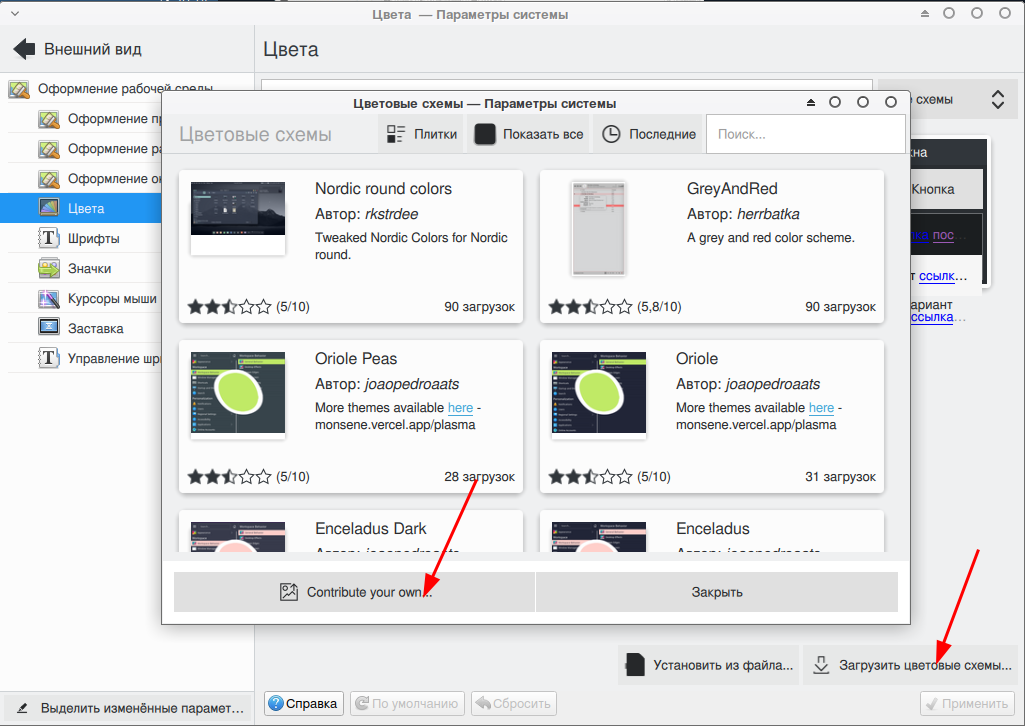Select the Шрифты sidebar icon
The height and width of the screenshot is (726, 1025).
pos(49,239)
